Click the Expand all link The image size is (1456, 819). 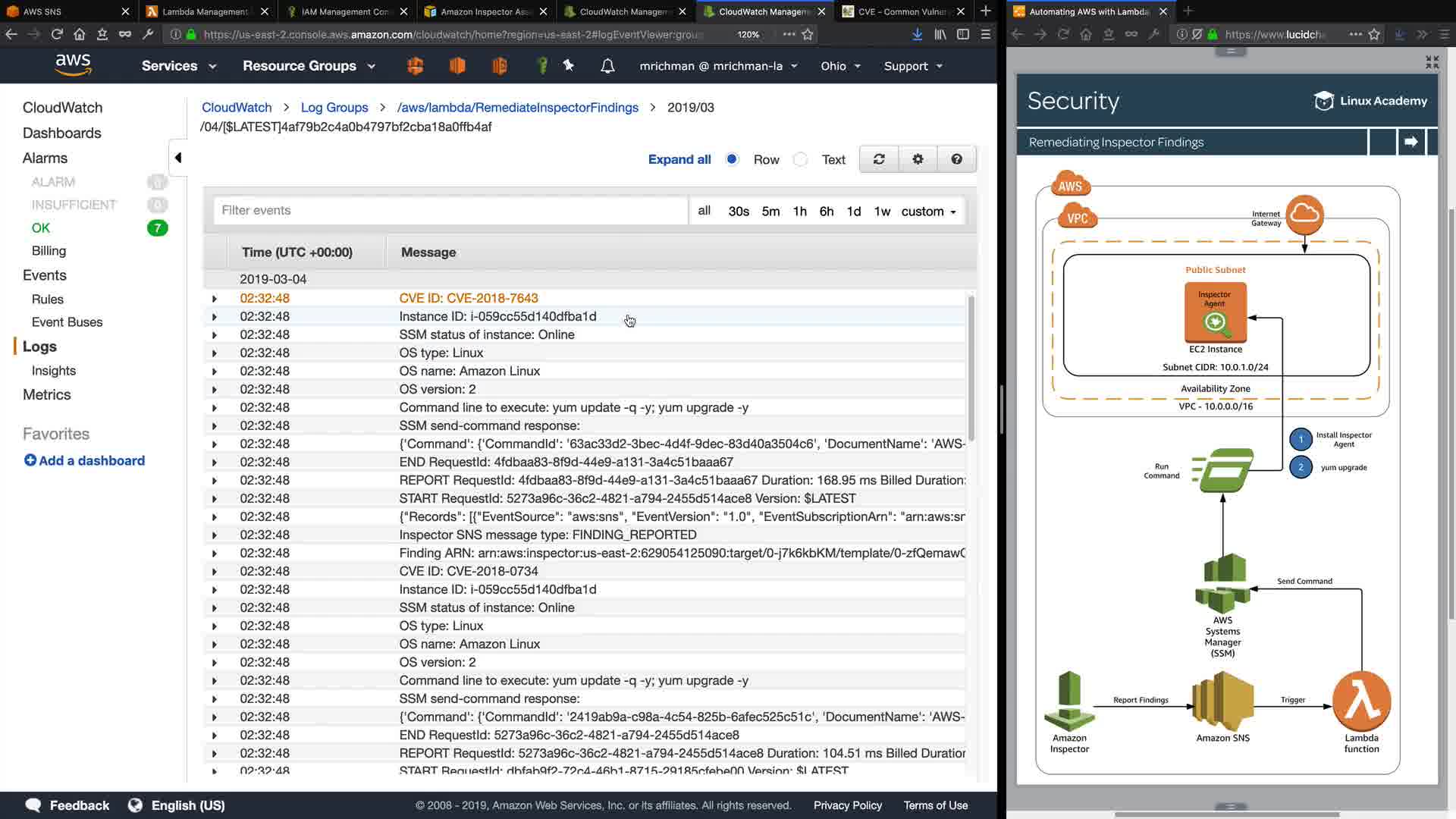679,159
